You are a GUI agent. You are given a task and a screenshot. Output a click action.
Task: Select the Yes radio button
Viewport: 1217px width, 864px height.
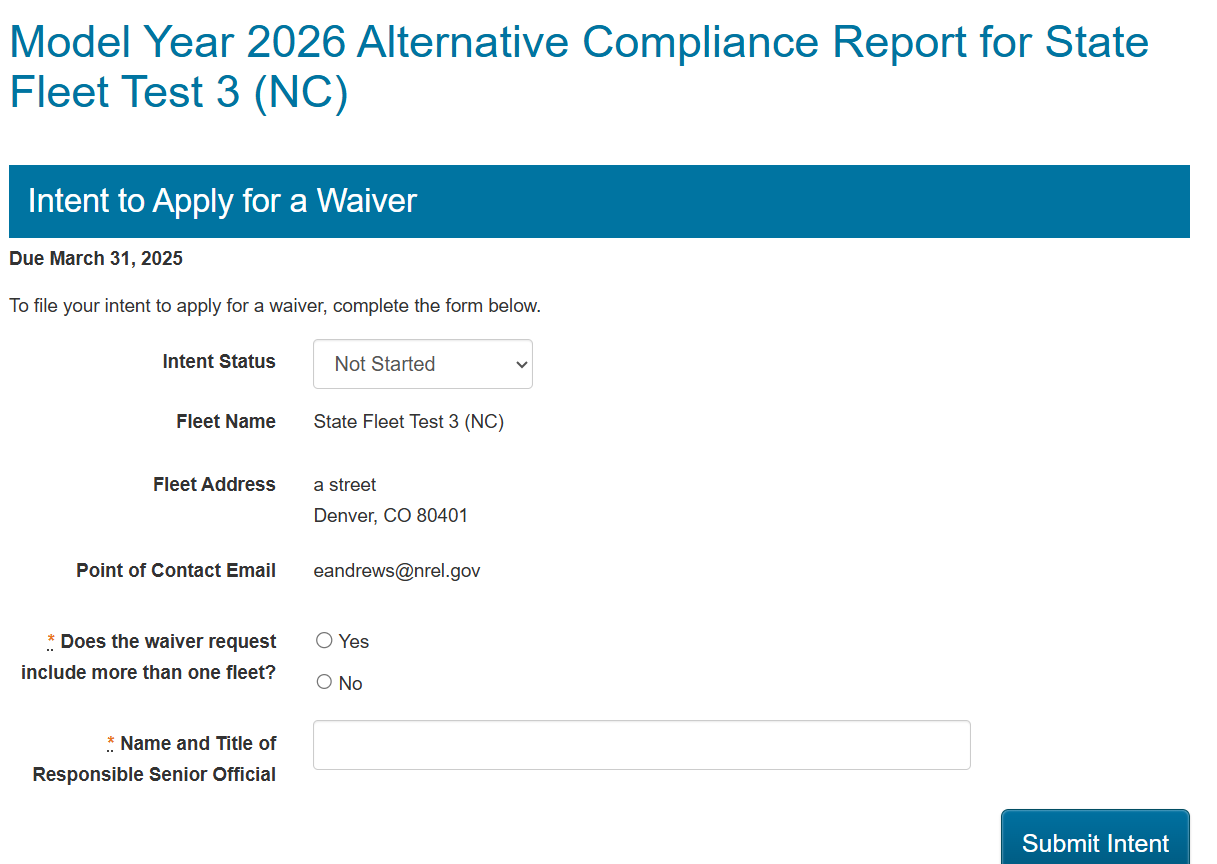pos(324,640)
